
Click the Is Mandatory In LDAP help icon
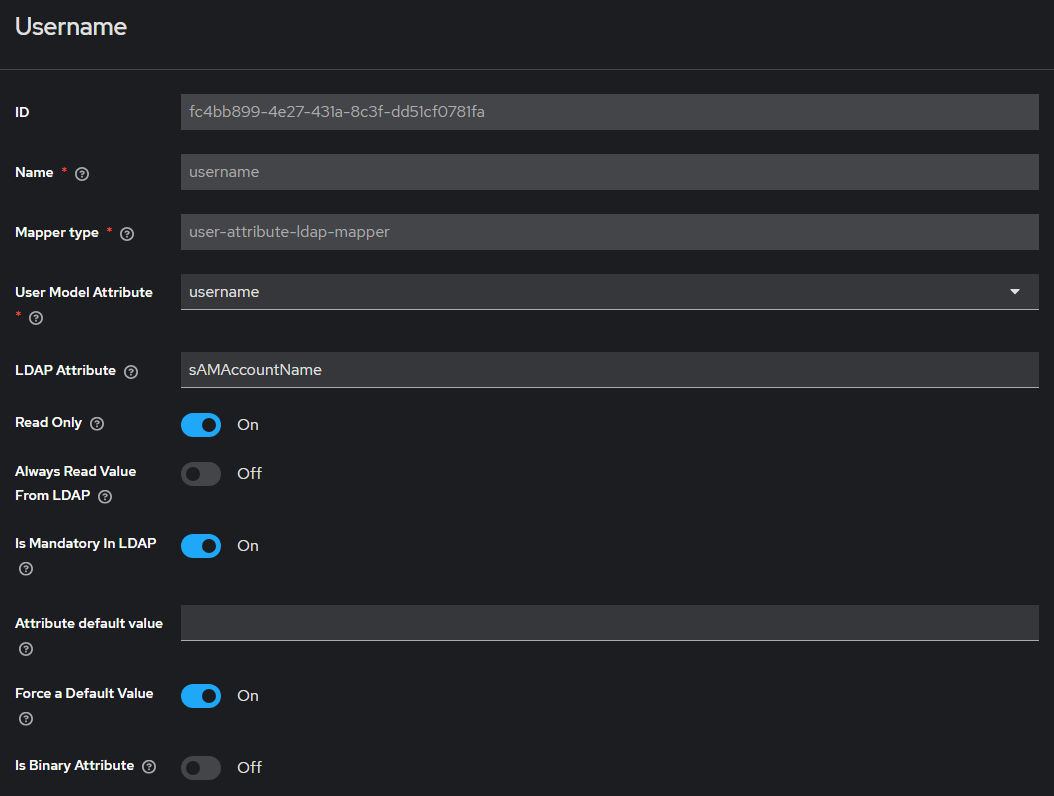[26, 569]
